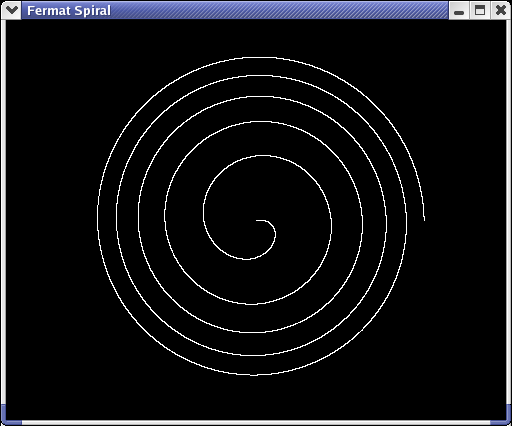The height and width of the screenshot is (426, 512).
Task: Click the spiral's inner starting point
Action: pos(257,220)
